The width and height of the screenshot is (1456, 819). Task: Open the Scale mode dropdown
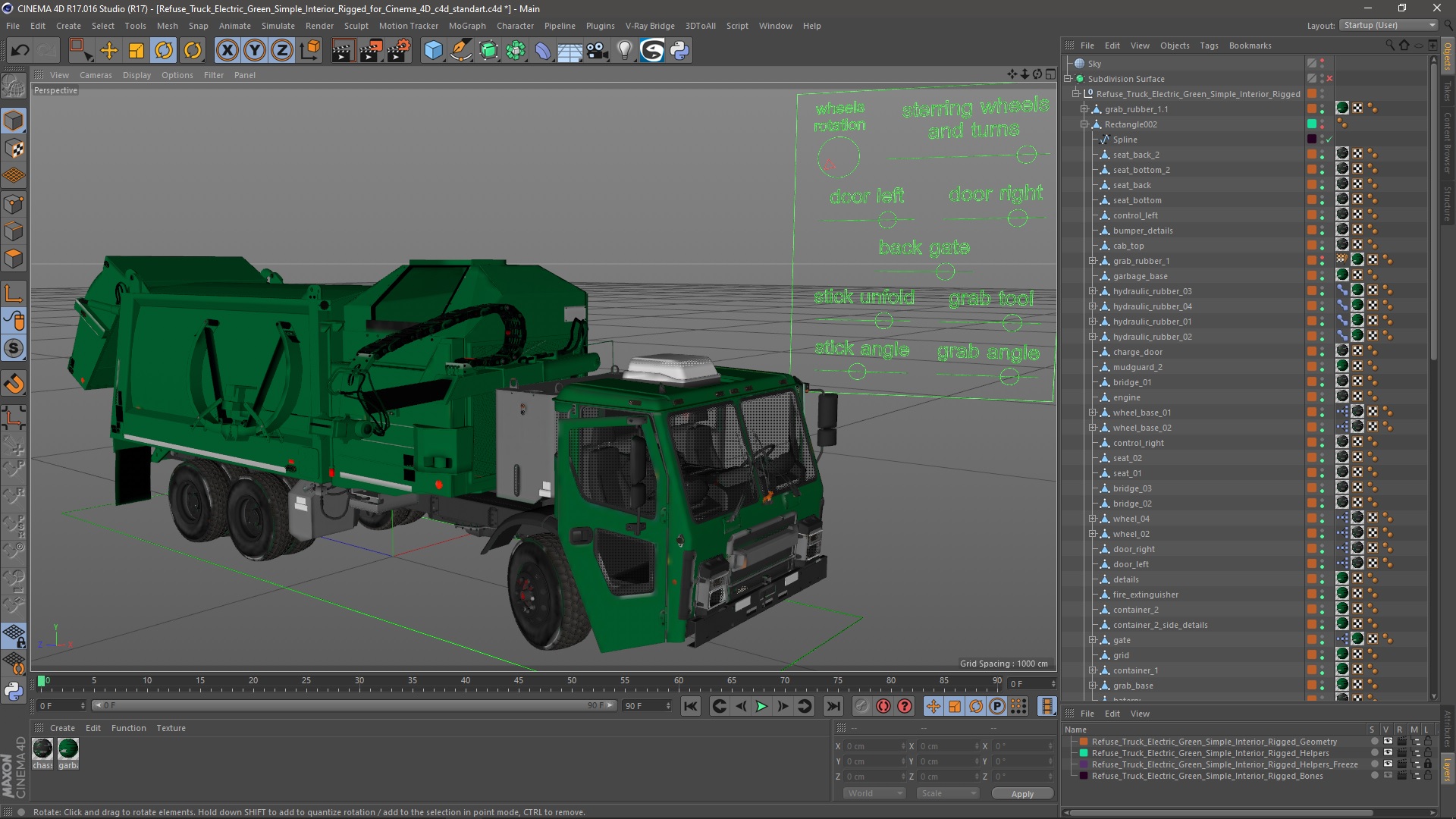pyautogui.click(x=947, y=793)
